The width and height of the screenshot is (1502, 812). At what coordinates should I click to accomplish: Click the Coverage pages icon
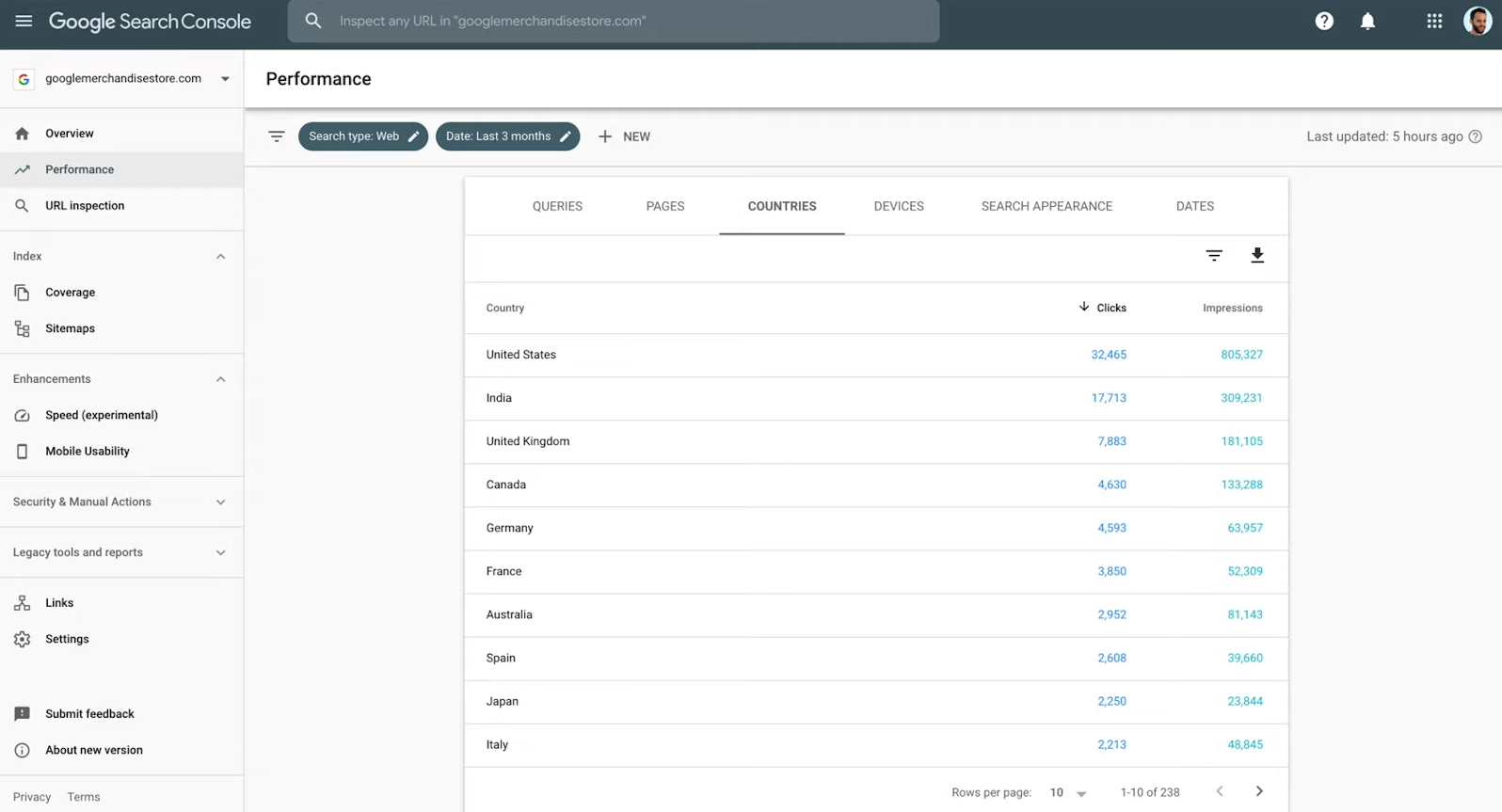23,293
